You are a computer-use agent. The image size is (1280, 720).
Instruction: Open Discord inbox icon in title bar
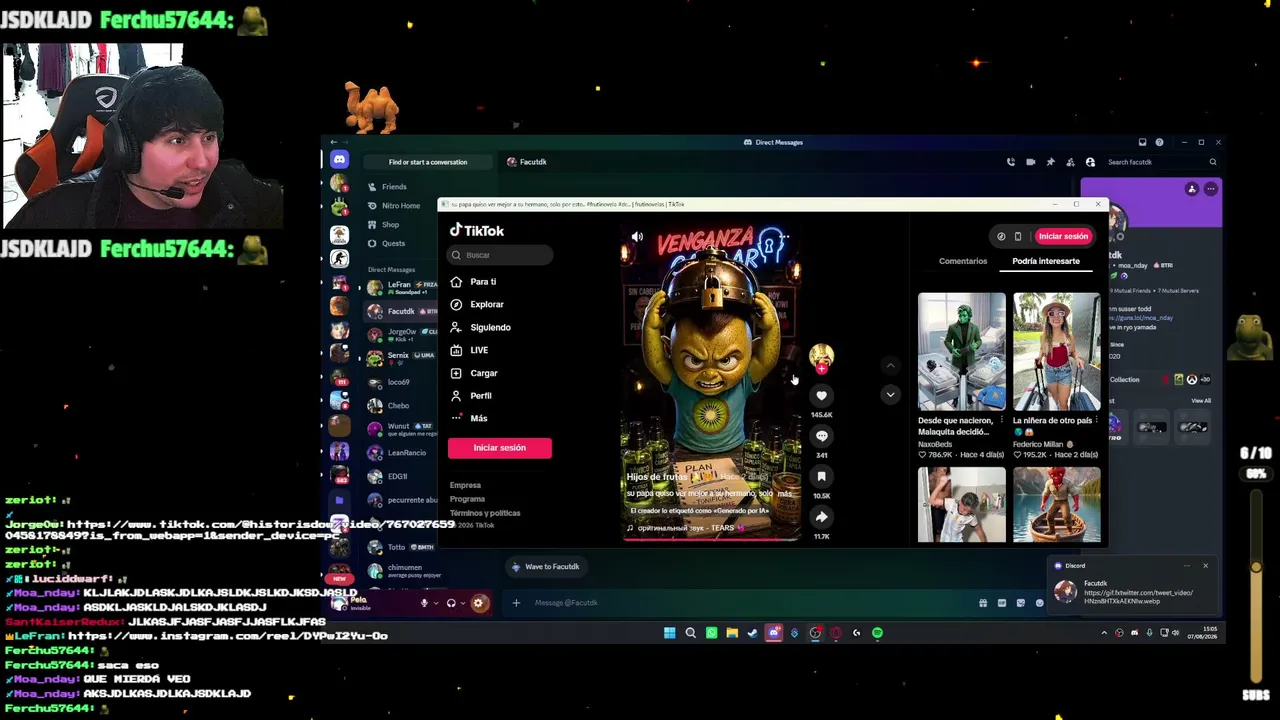pyautogui.click(x=1142, y=142)
